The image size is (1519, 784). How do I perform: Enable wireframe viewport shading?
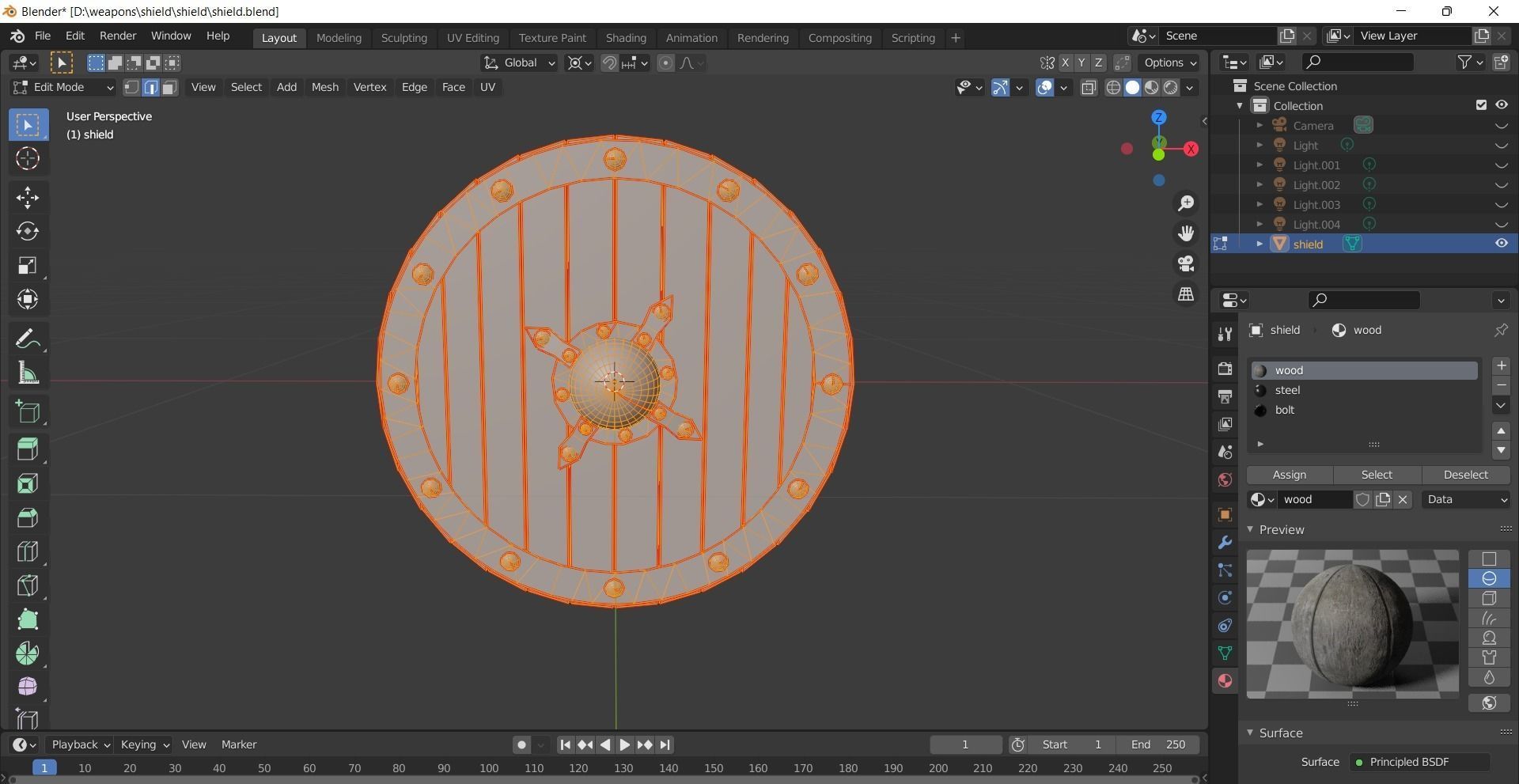(x=1113, y=88)
